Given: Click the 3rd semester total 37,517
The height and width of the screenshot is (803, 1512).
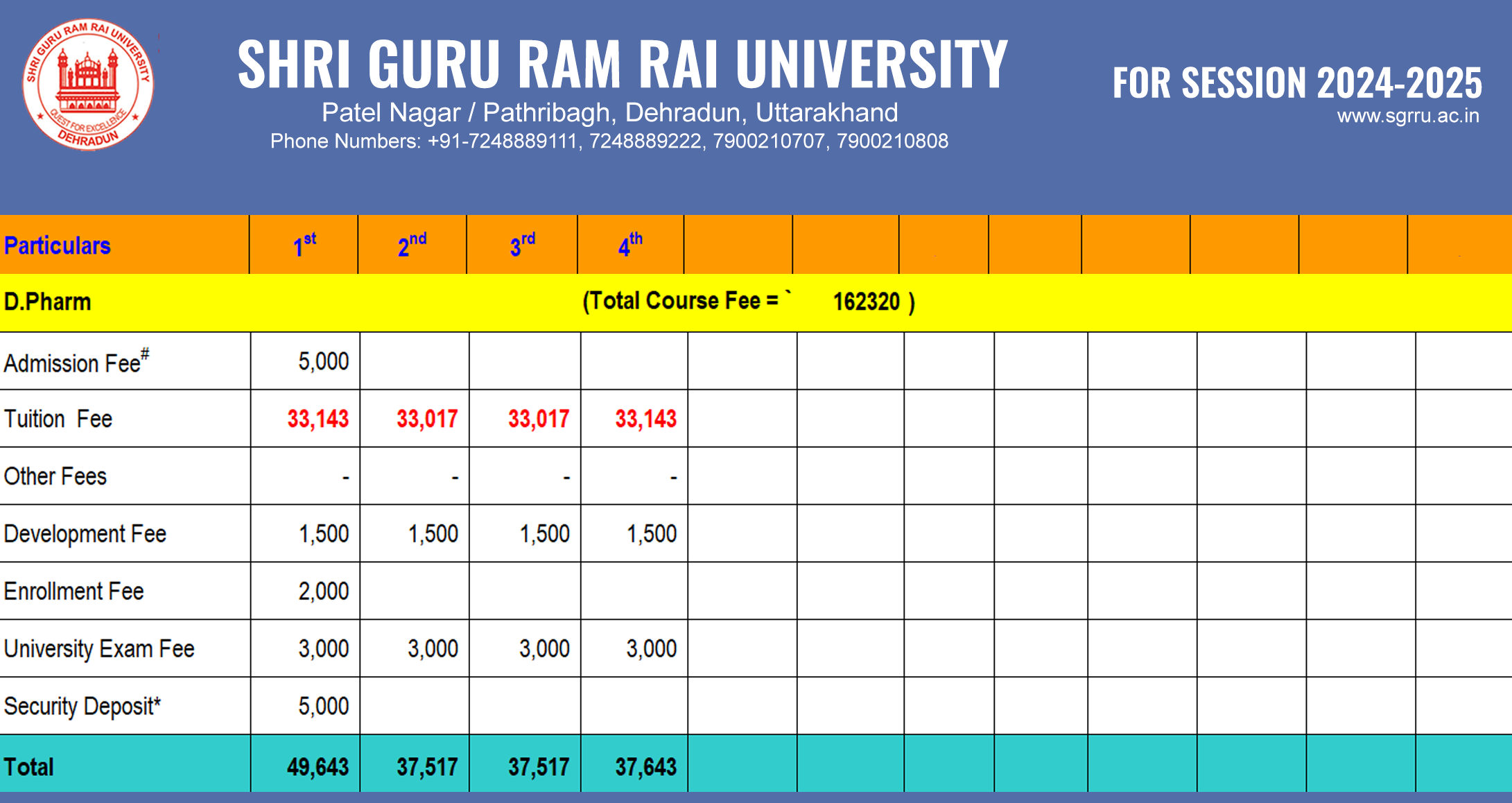Looking at the screenshot, I should pyautogui.click(x=539, y=767).
